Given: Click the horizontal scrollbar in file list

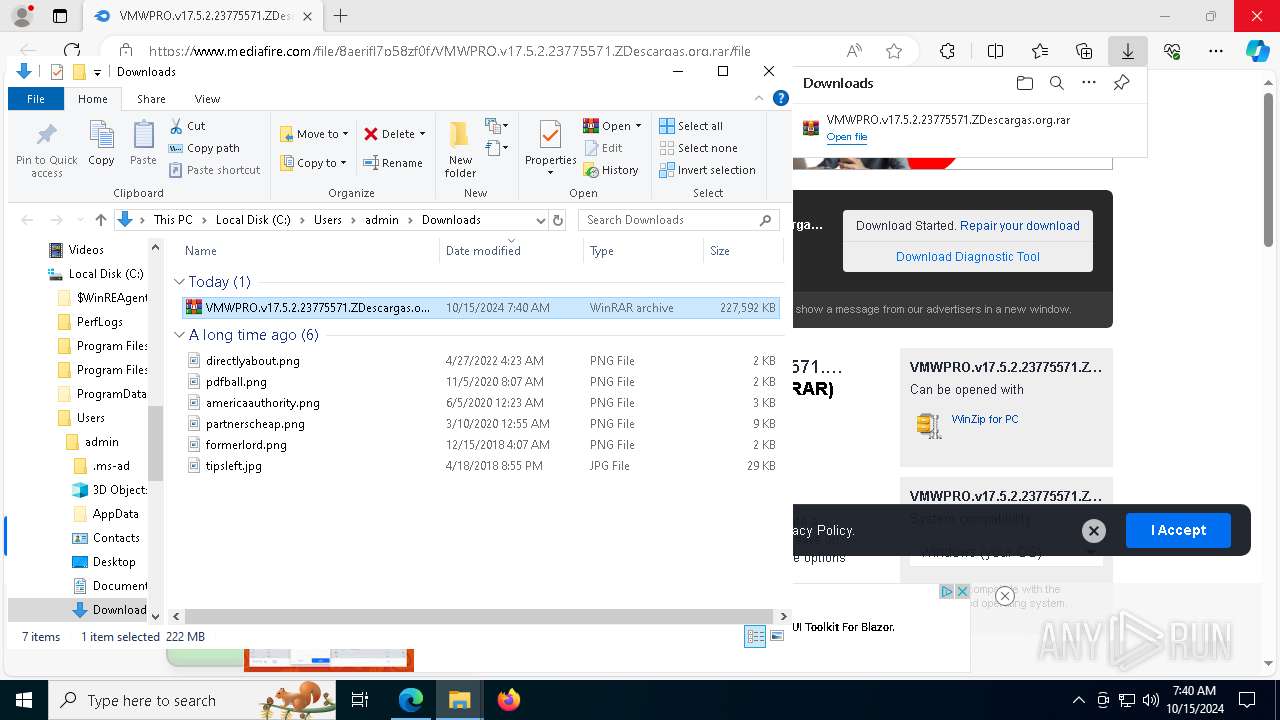Looking at the screenshot, I should 478,617.
